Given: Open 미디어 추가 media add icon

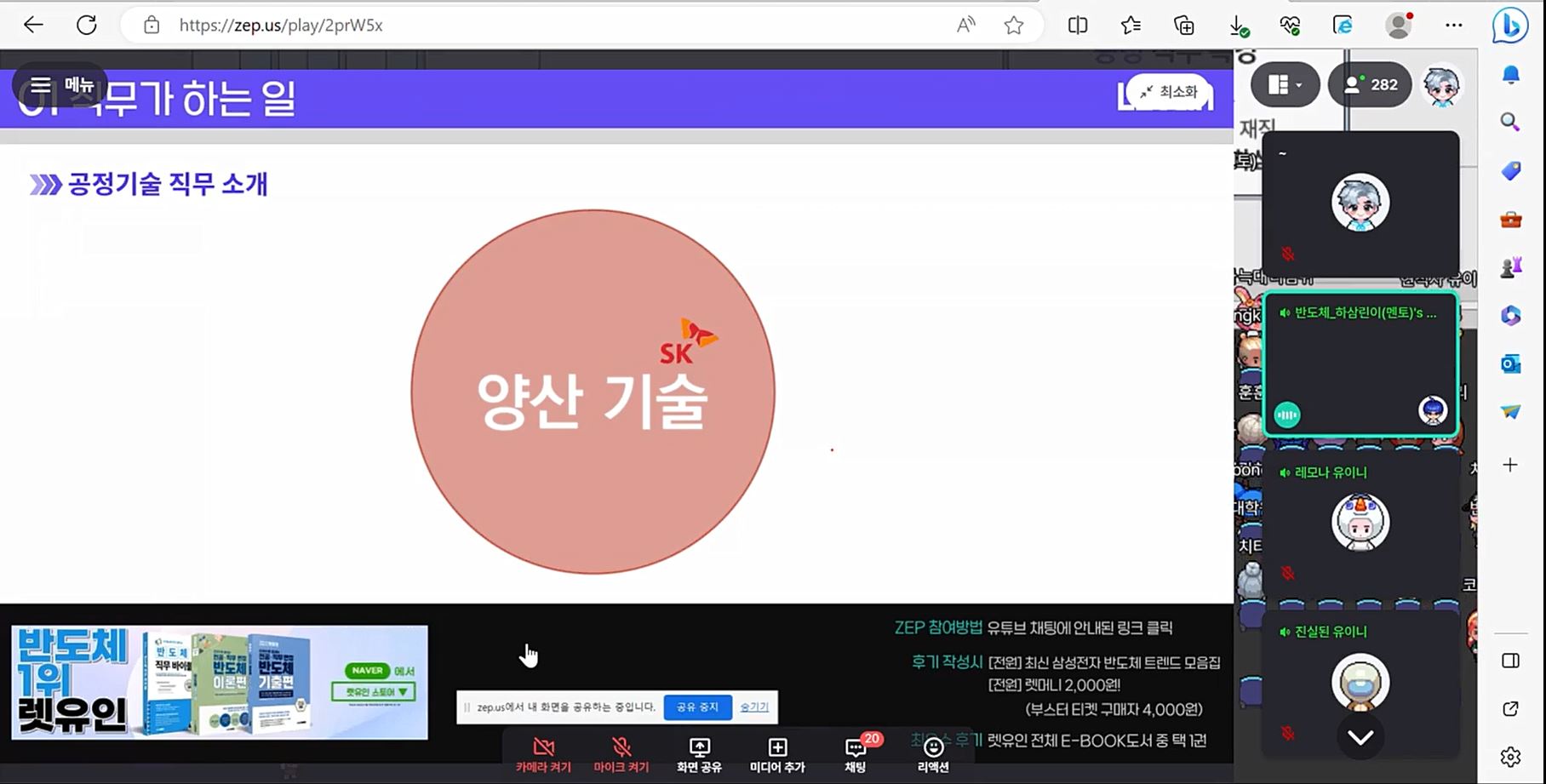Looking at the screenshot, I should [777, 754].
